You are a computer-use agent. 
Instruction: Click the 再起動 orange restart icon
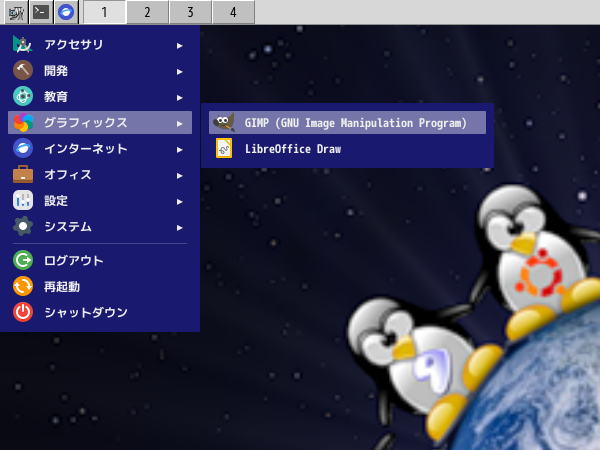[23, 286]
